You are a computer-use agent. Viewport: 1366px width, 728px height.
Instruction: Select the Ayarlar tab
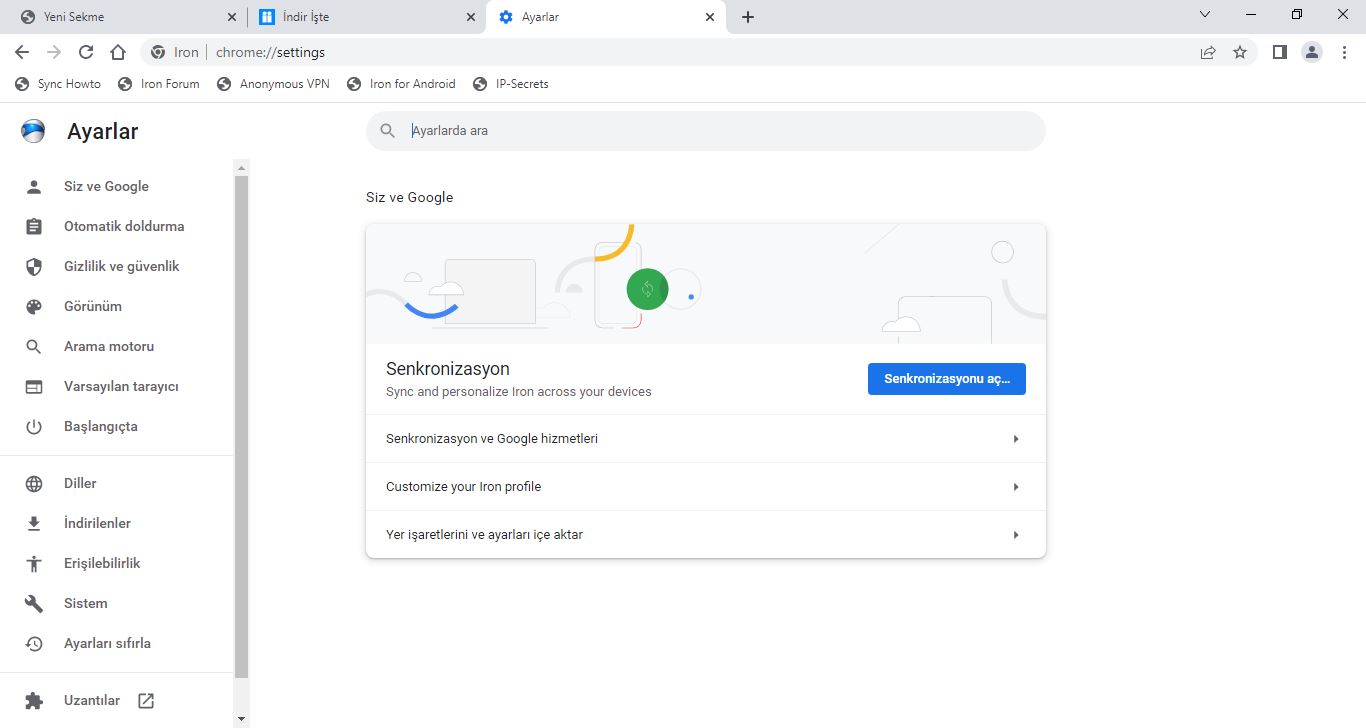605,17
